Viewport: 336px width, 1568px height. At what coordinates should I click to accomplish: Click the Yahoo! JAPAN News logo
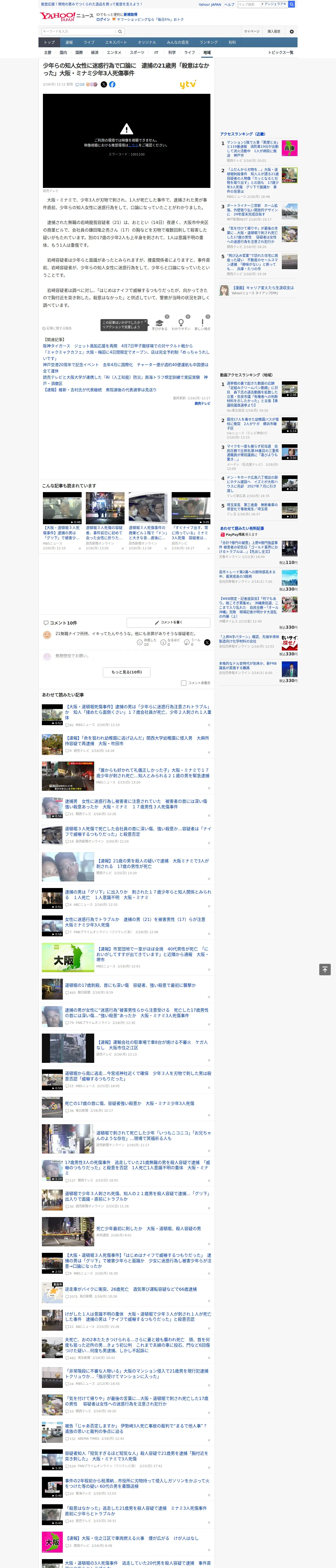click(x=66, y=16)
